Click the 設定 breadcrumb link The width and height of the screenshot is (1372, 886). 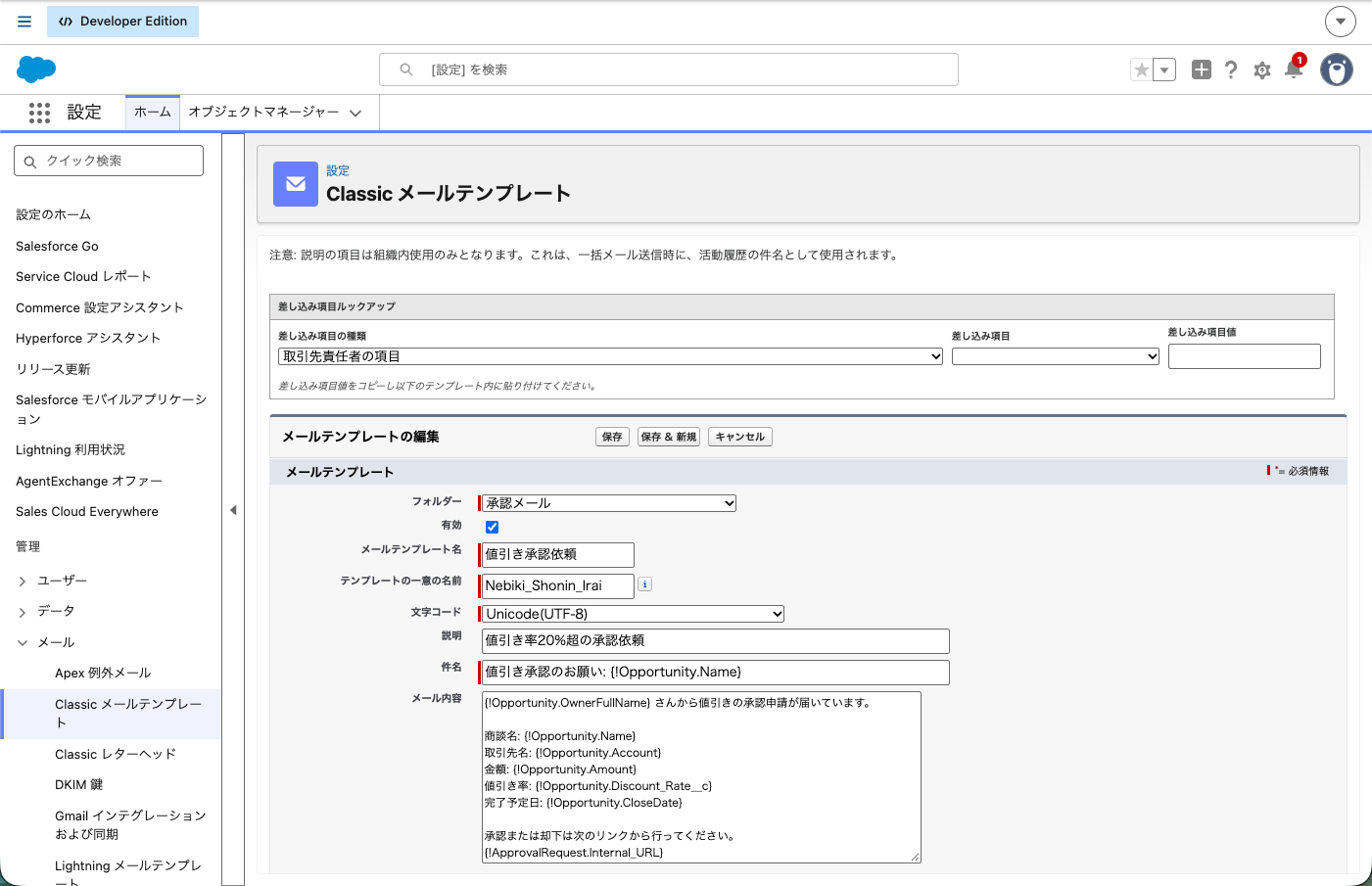338,170
